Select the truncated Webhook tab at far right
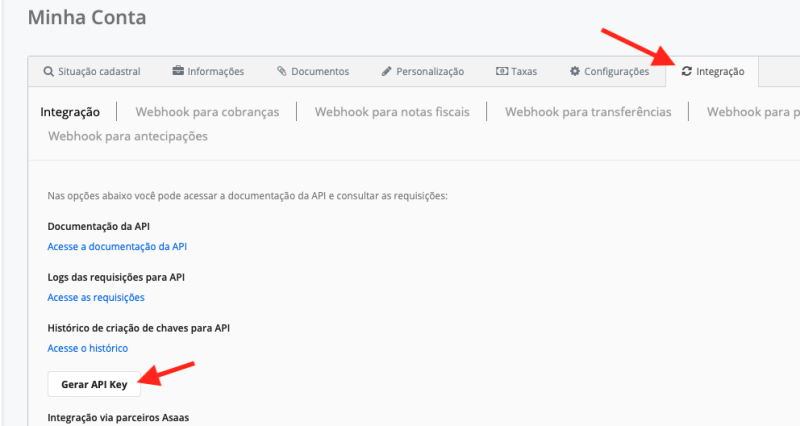This screenshot has height=426, width=800. click(x=752, y=112)
